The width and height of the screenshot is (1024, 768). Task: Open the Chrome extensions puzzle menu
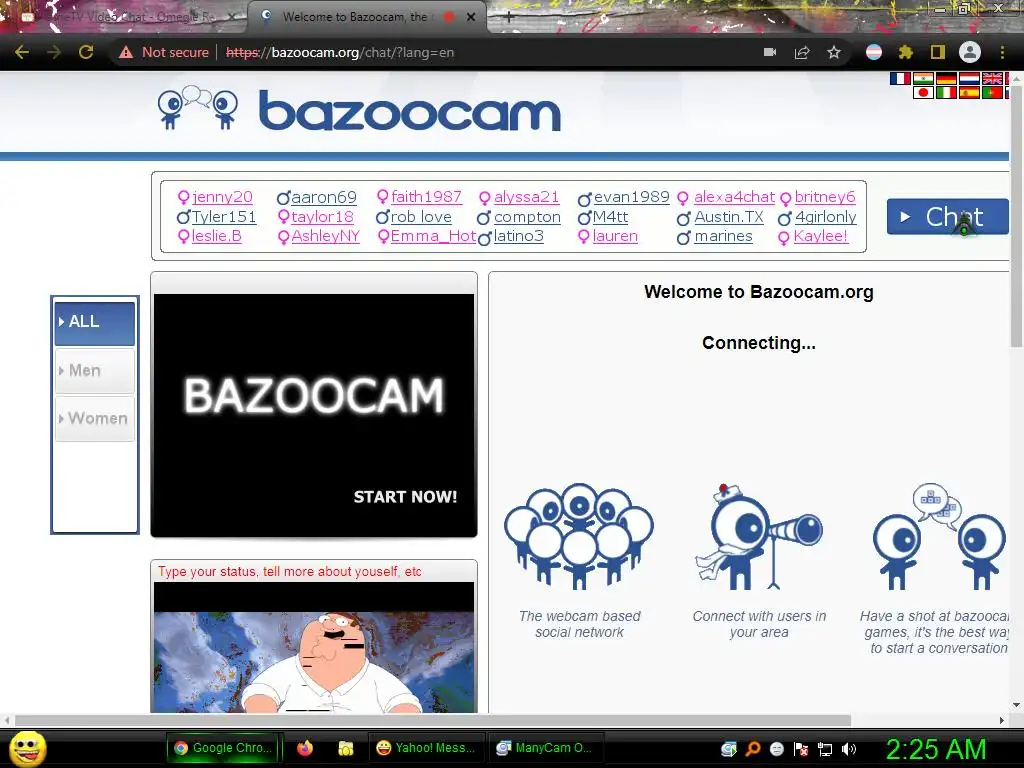(905, 52)
